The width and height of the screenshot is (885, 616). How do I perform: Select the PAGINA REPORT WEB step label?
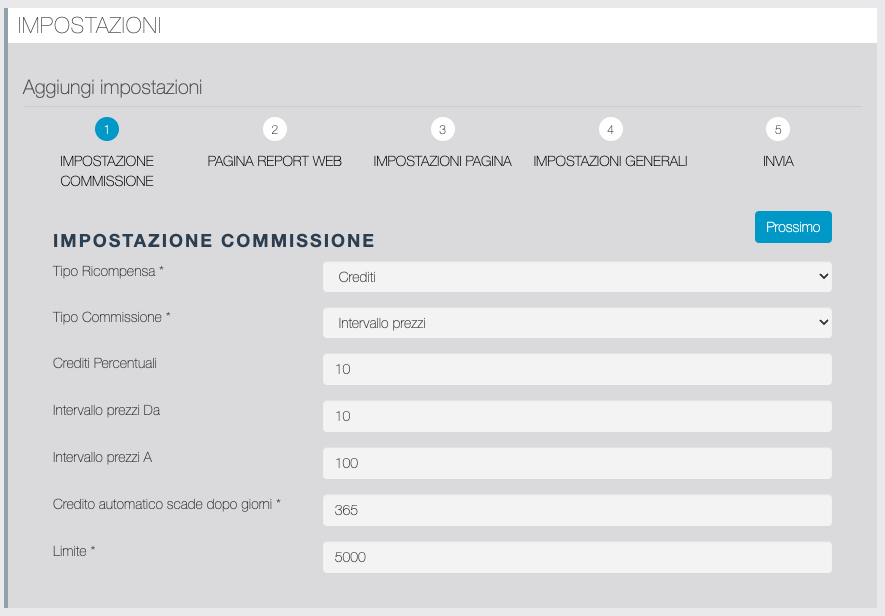(x=274, y=161)
